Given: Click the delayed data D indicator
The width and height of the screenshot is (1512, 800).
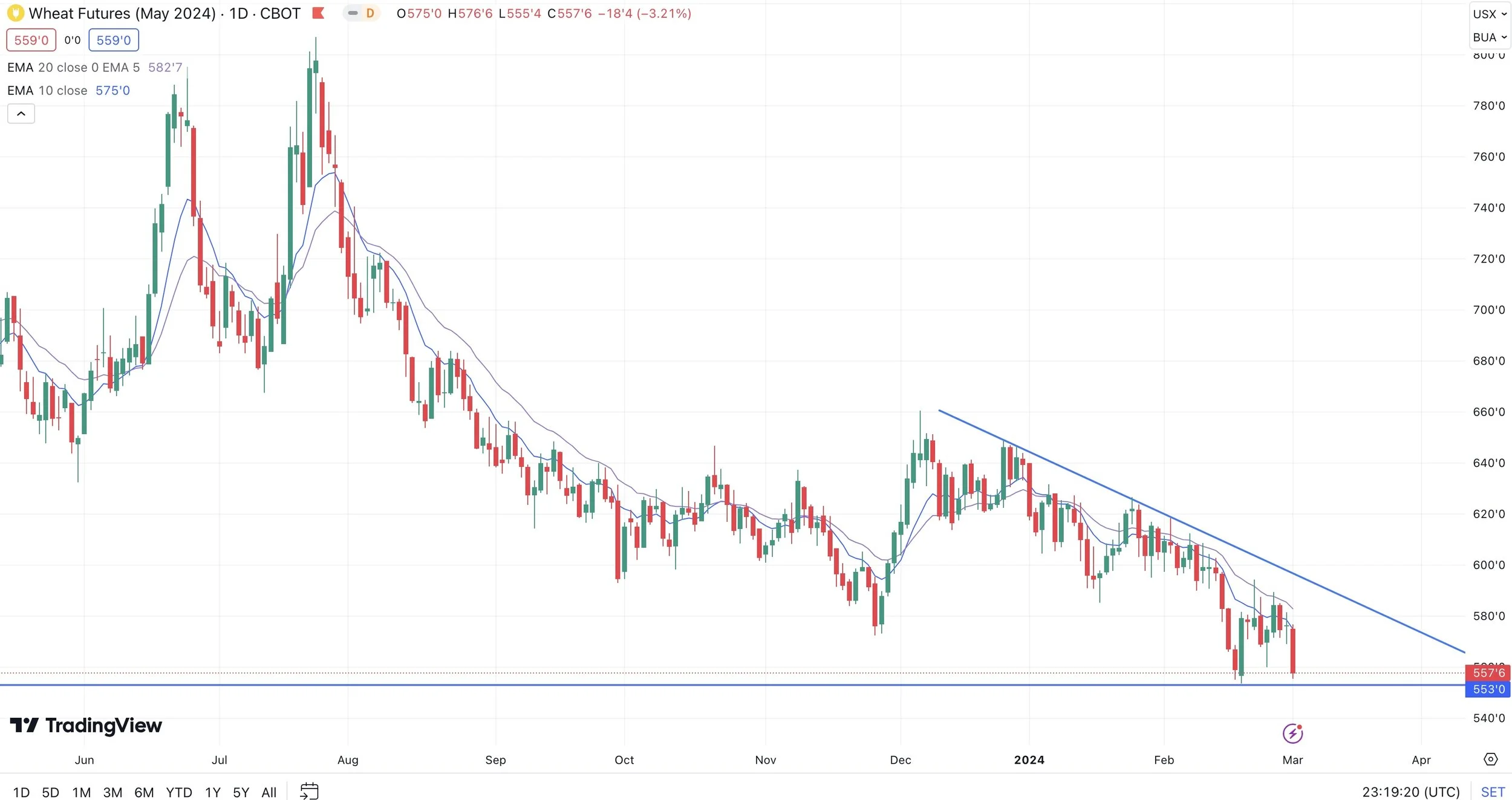Looking at the screenshot, I should [x=370, y=13].
